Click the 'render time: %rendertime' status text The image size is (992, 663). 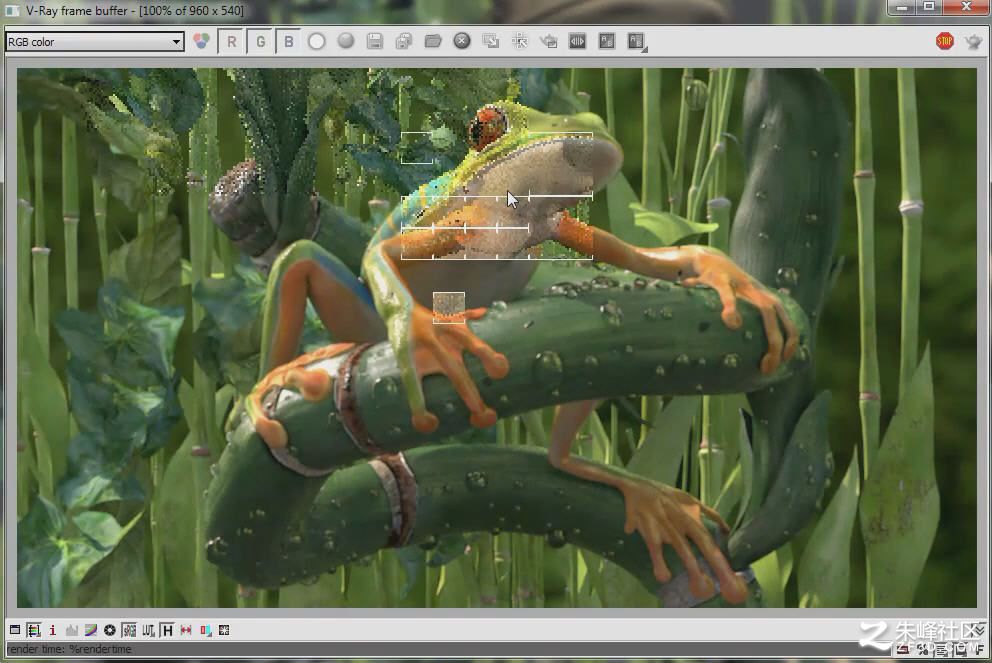coord(69,649)
